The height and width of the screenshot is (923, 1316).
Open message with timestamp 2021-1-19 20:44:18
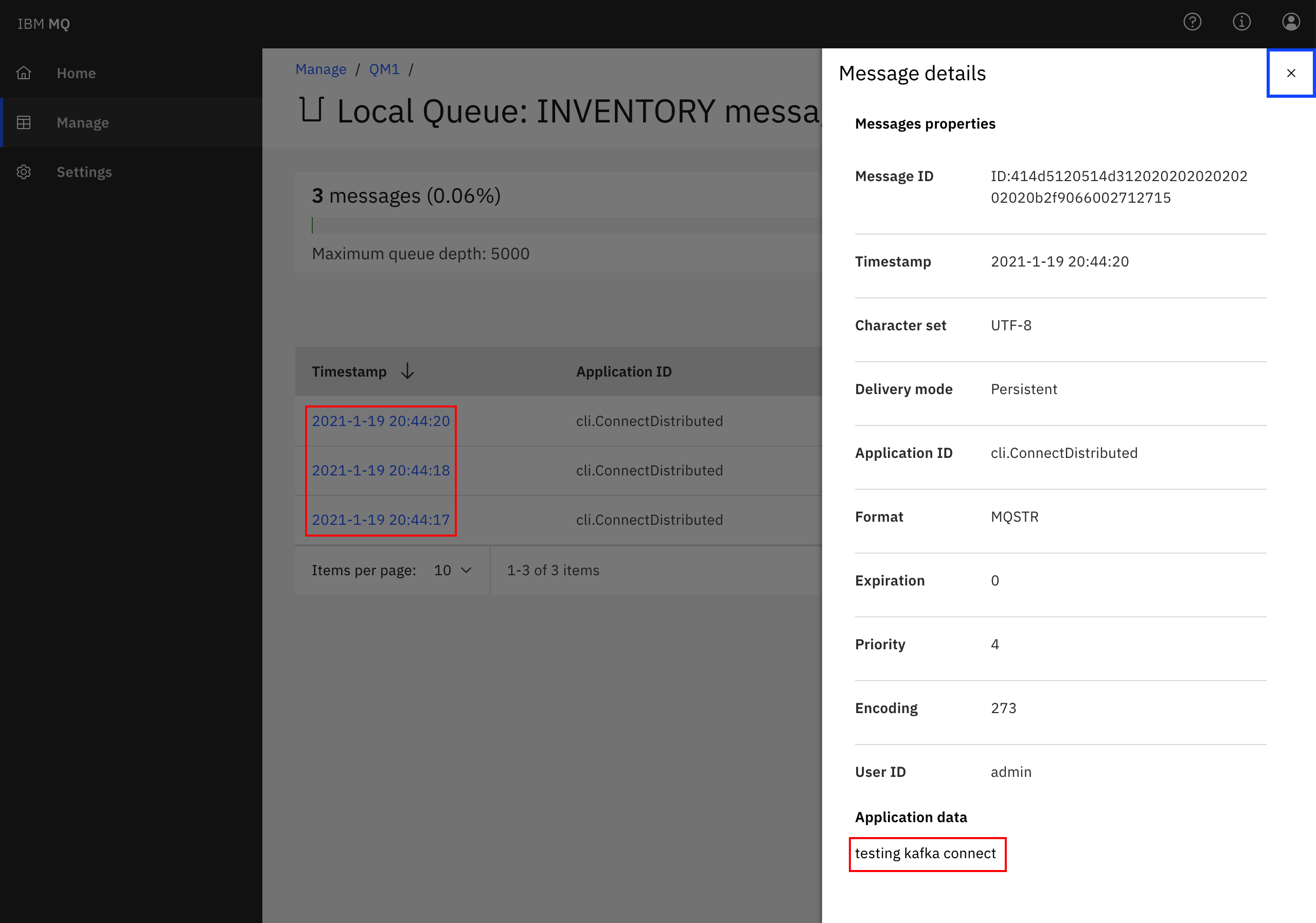click(381, 470)
